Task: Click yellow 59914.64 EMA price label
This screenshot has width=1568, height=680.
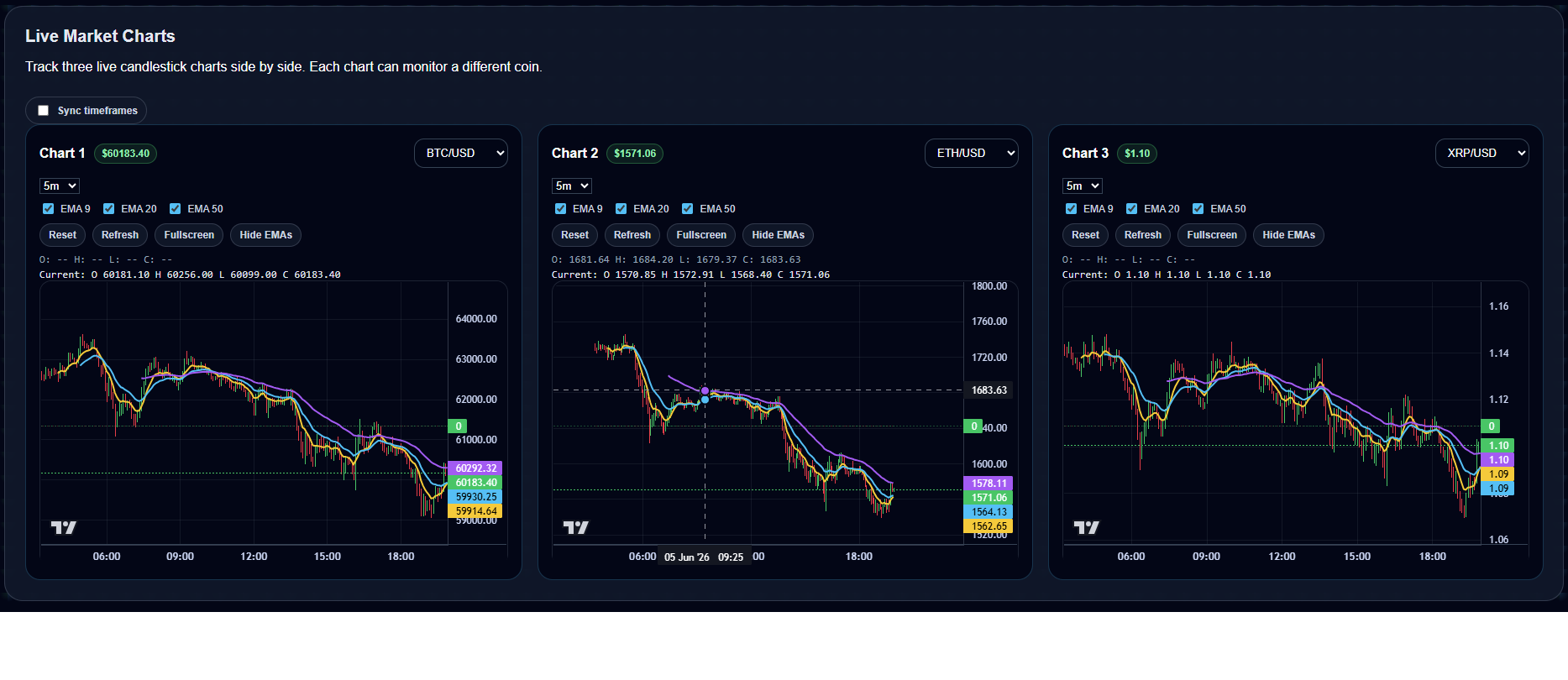Action: coord(475,511)
